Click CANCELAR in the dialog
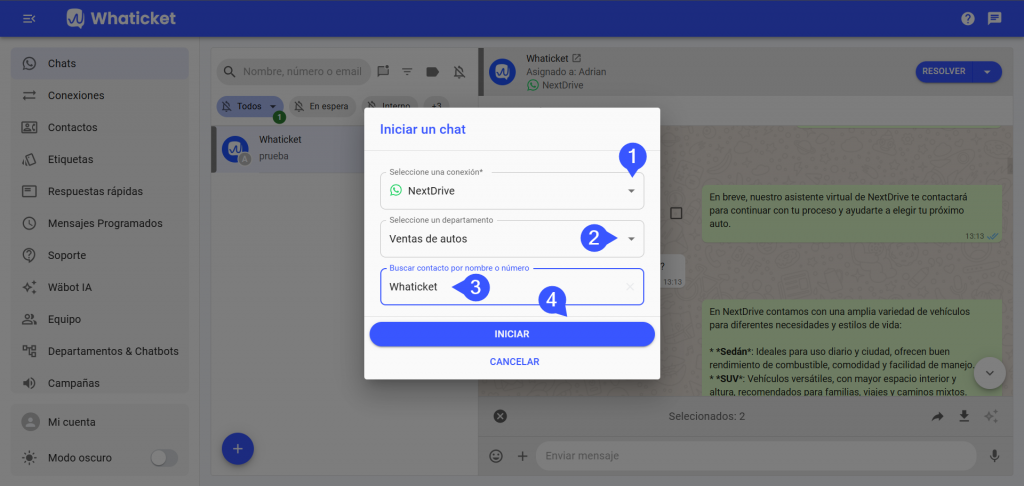 (515, 361)
